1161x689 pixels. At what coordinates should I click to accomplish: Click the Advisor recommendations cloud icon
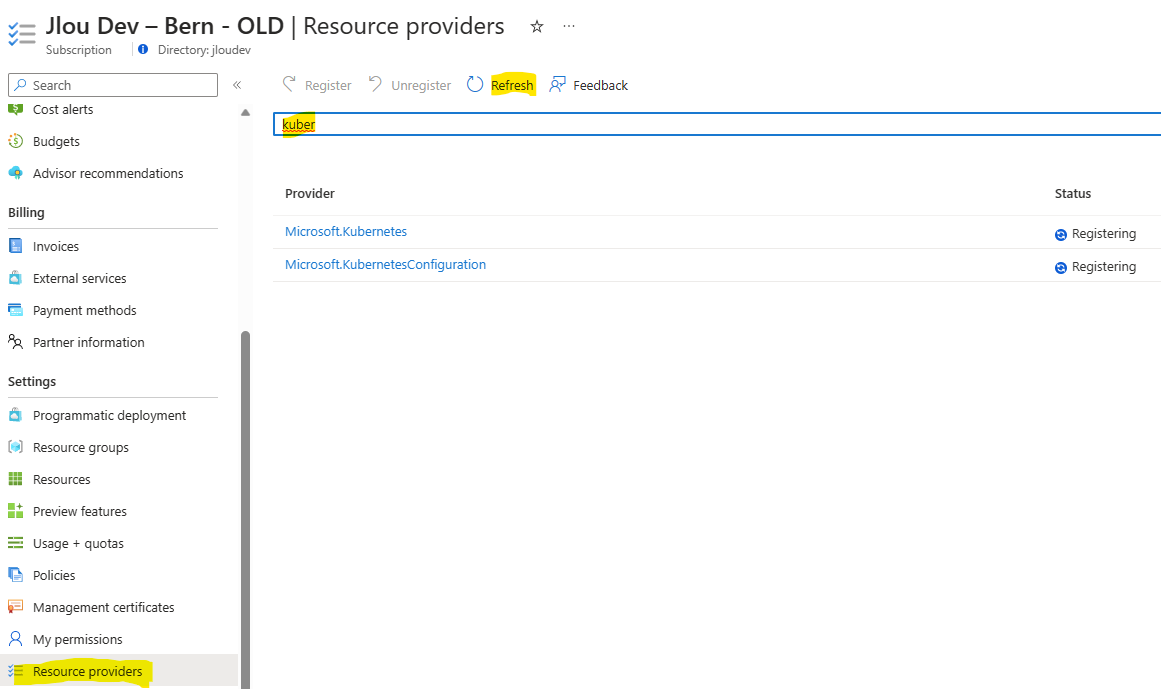point(16,172)
